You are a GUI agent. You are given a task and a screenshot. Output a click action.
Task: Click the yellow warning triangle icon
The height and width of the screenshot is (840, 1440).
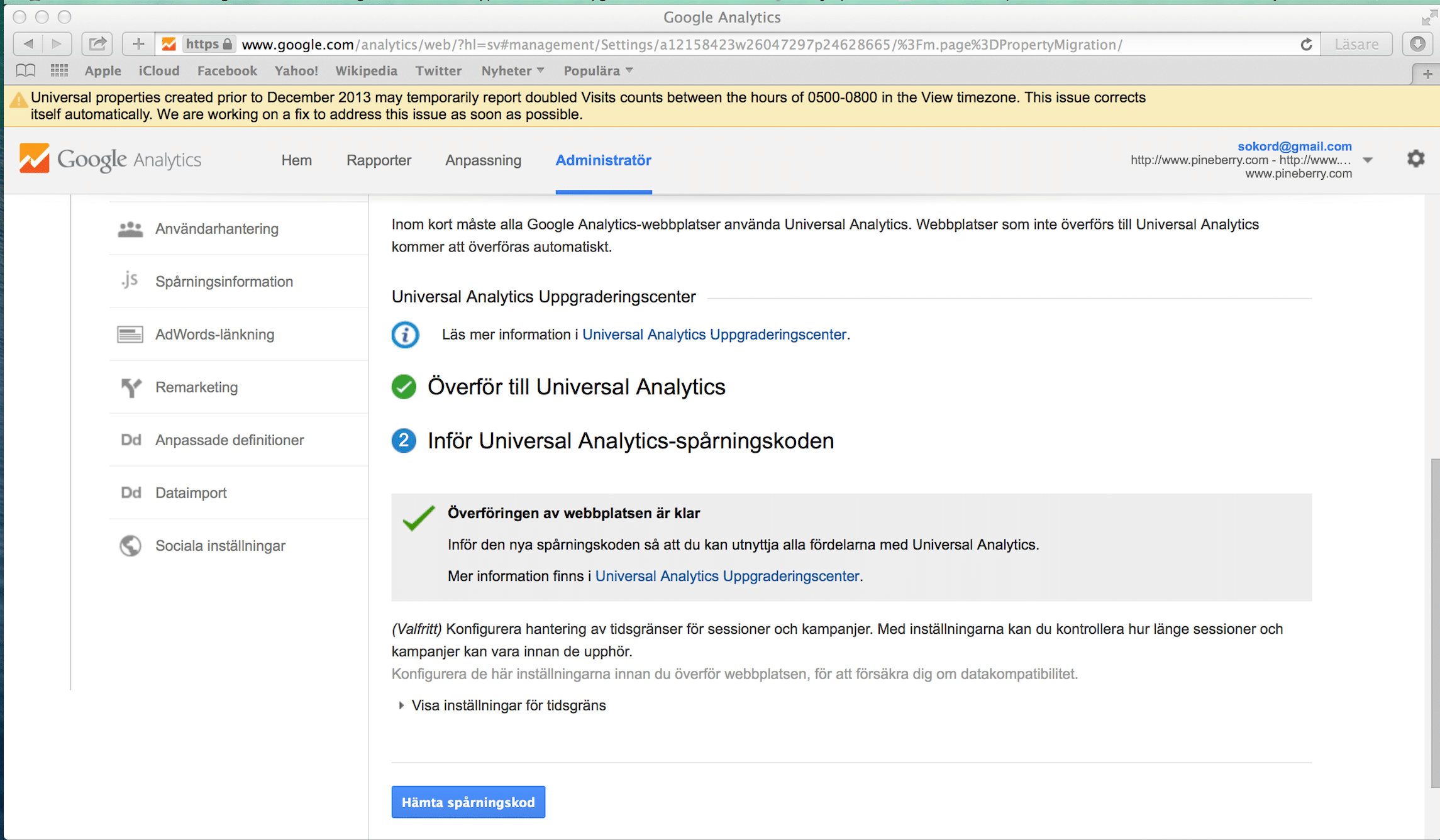[18, 100]
